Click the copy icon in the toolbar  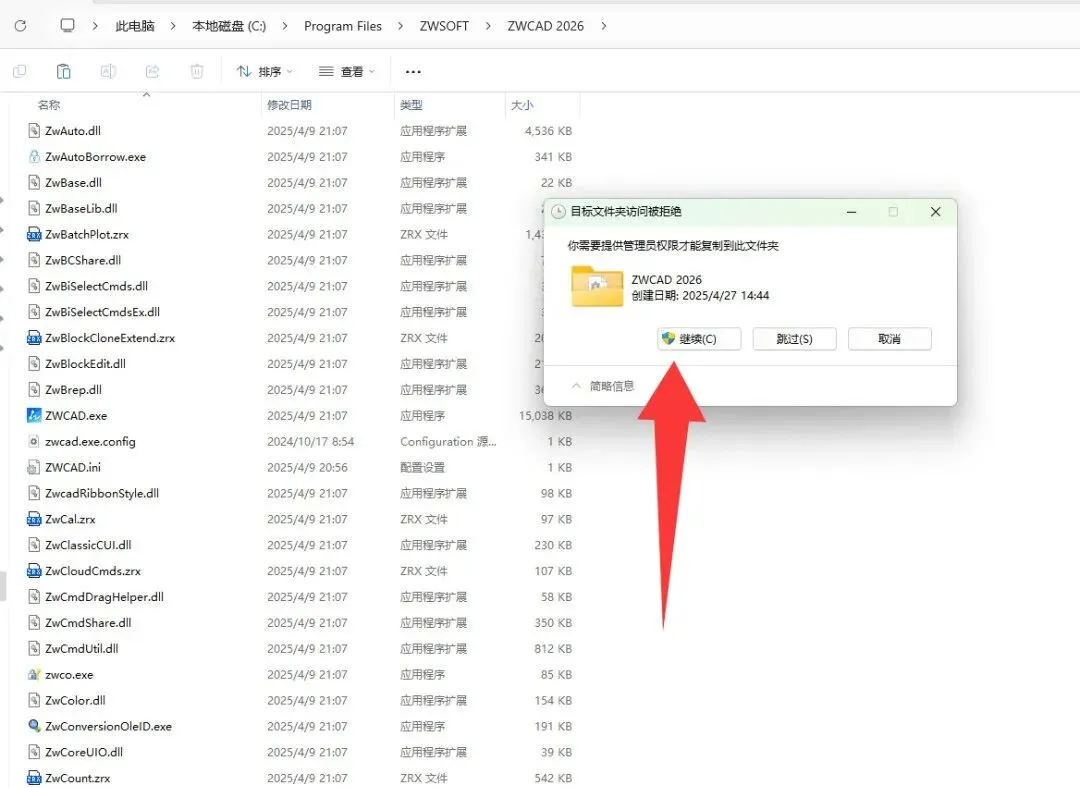click(20, 71)
